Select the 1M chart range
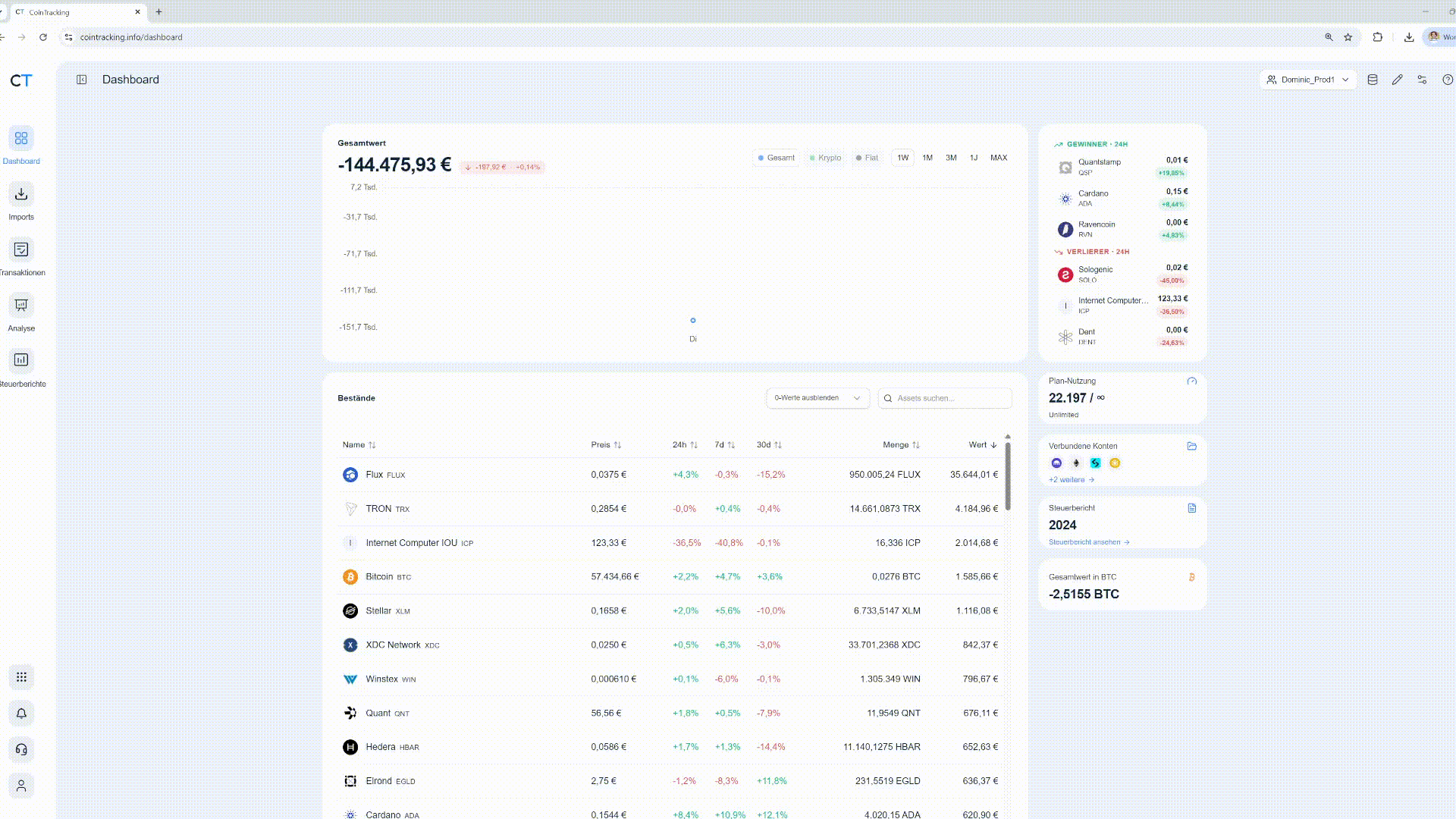 (927, 158)
